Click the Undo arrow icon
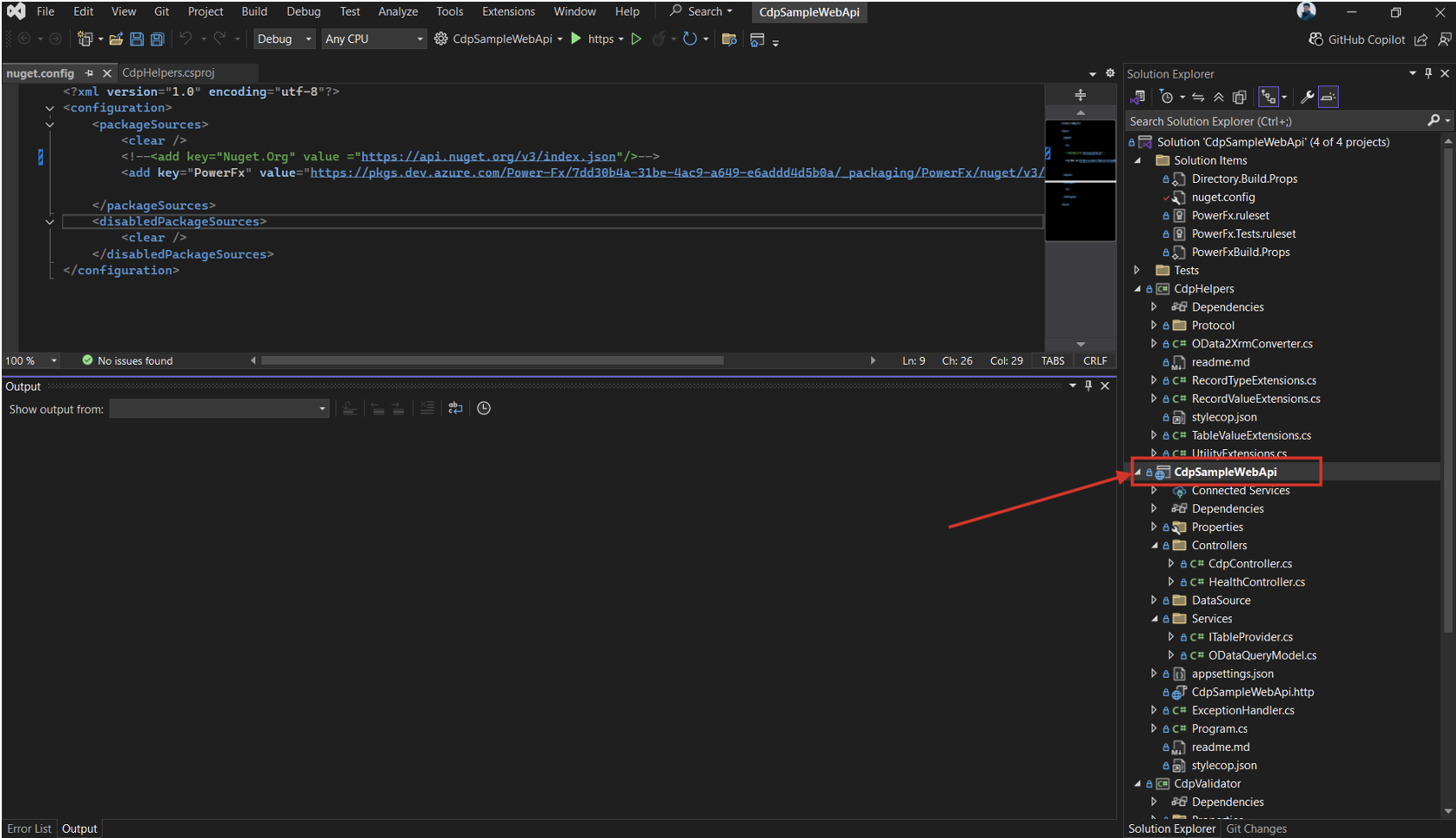 coord(185,39)
